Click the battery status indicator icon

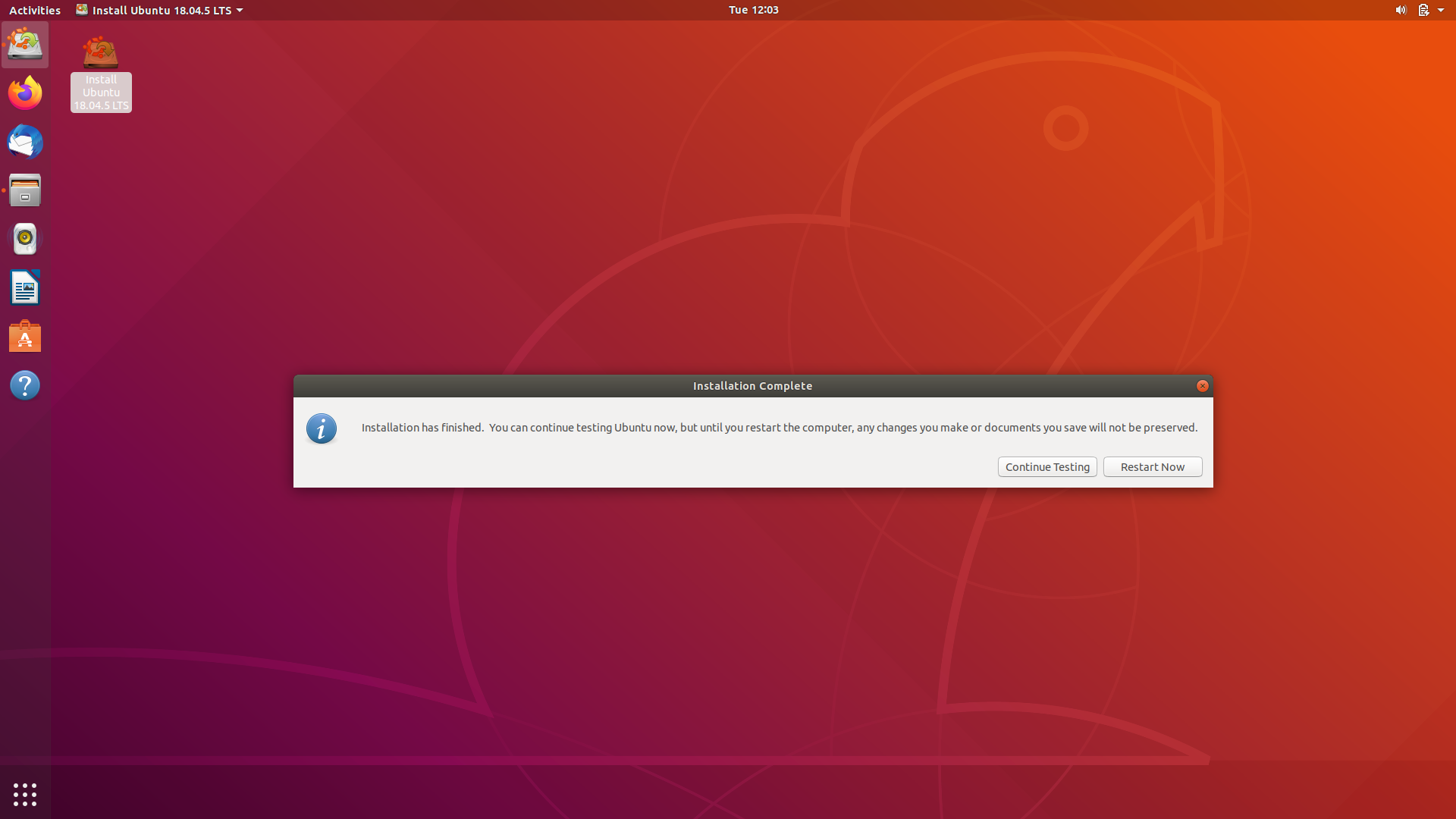point(1423,10)
